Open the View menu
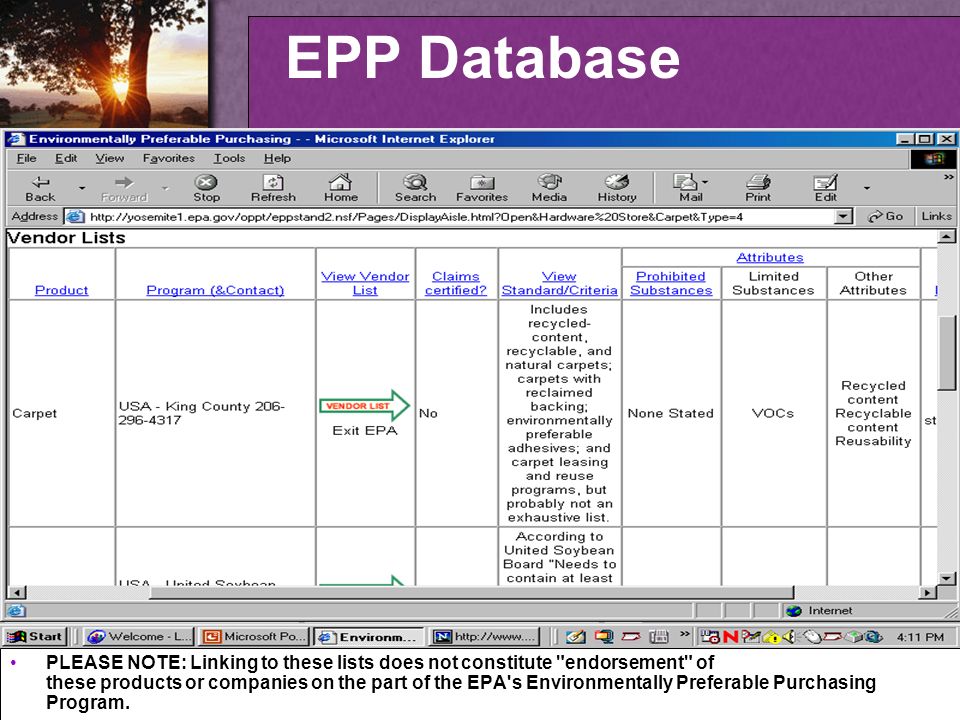Image resolution: width=960 pixels, height=720 pixels. click(x=110, y=159)
